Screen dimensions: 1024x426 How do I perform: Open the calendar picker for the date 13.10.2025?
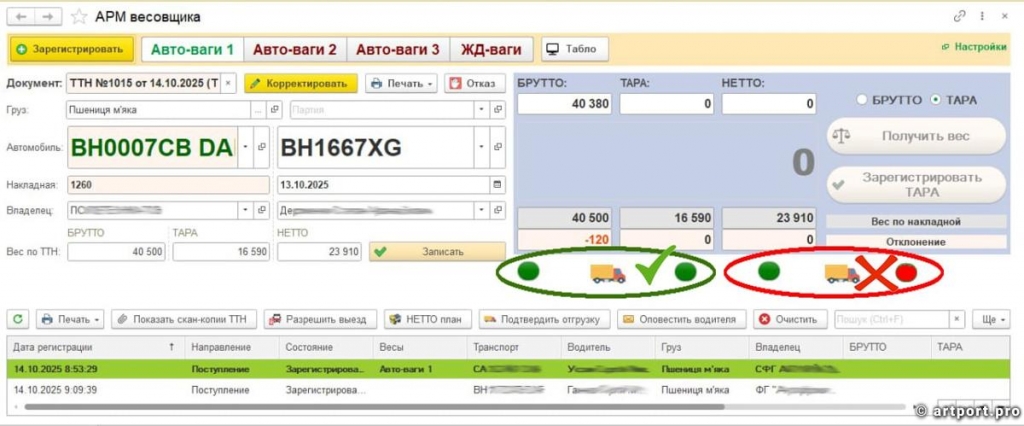coord(498,184)
